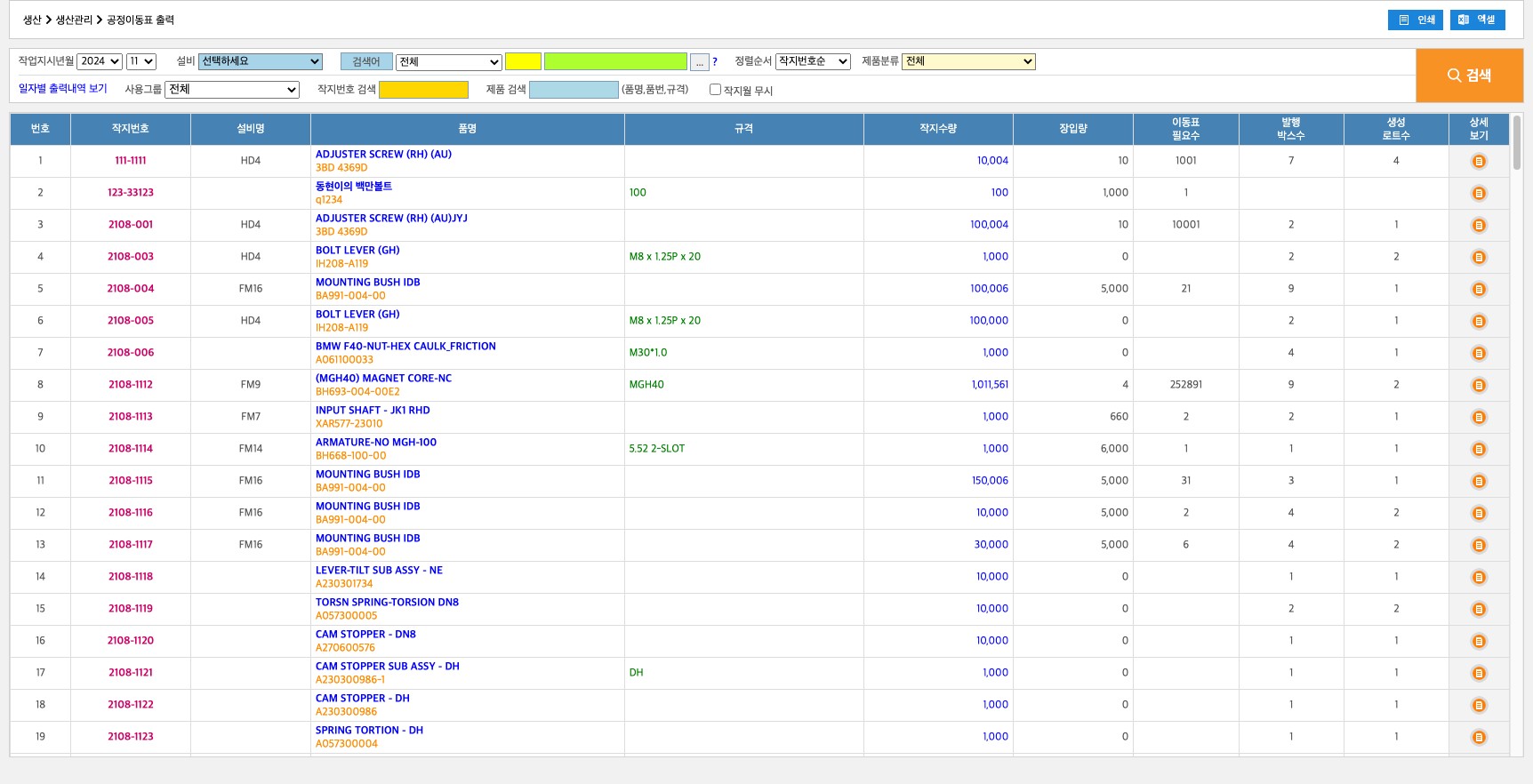Open the 제품분류 category dropdown

[968, 61]
